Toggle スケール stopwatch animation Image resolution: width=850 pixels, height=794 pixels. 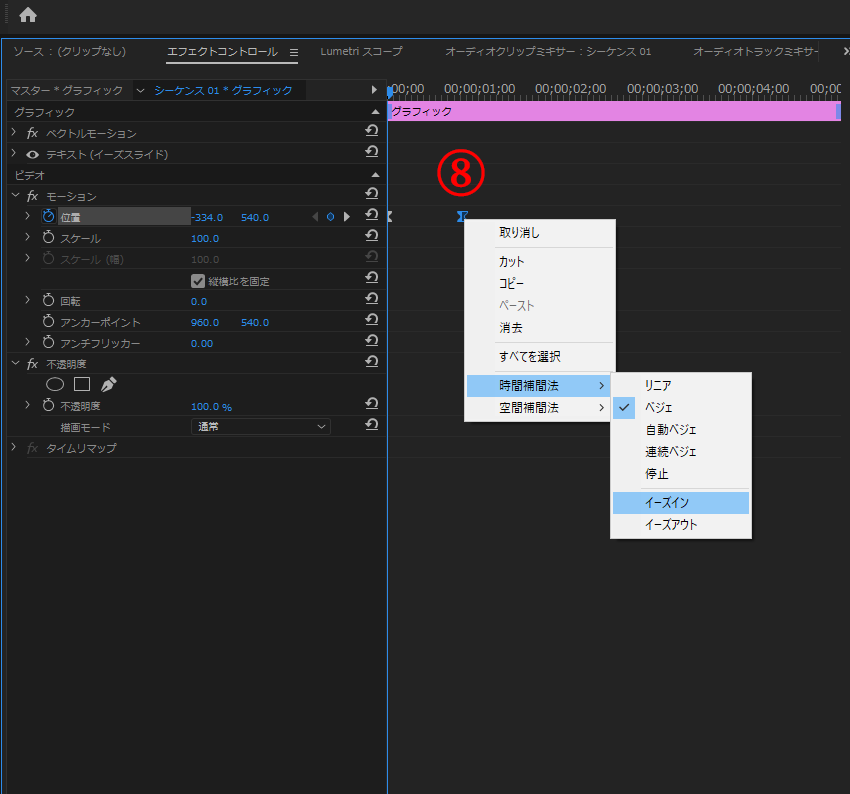coord(49,237)
